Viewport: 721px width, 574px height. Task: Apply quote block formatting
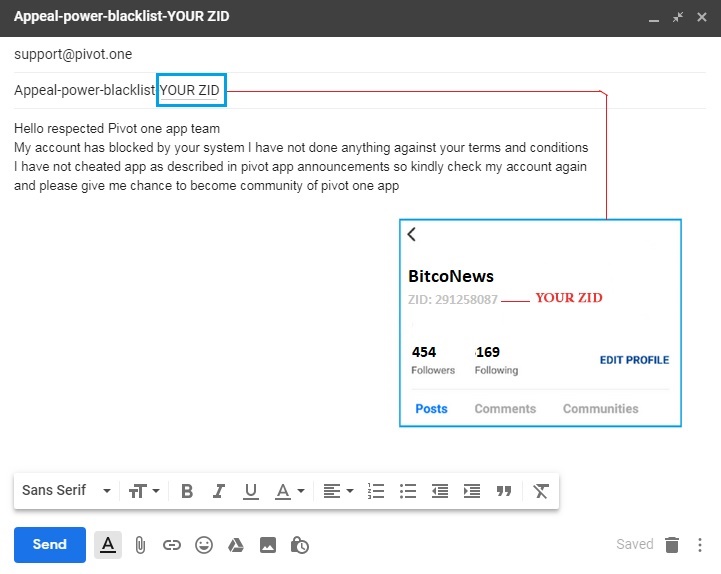point(504,491)
